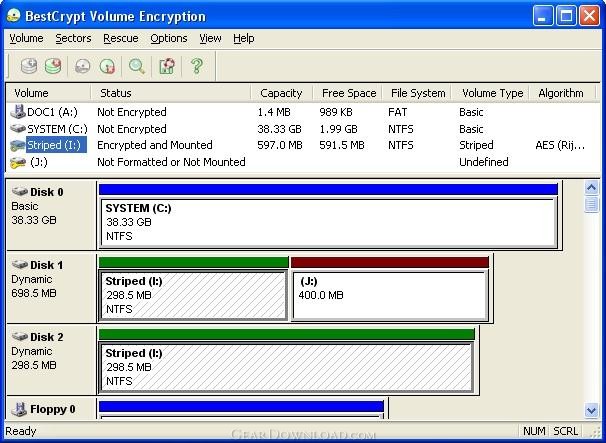Click the green question mark help icon
The image size is (606, 443).
(x=197, y=66)
